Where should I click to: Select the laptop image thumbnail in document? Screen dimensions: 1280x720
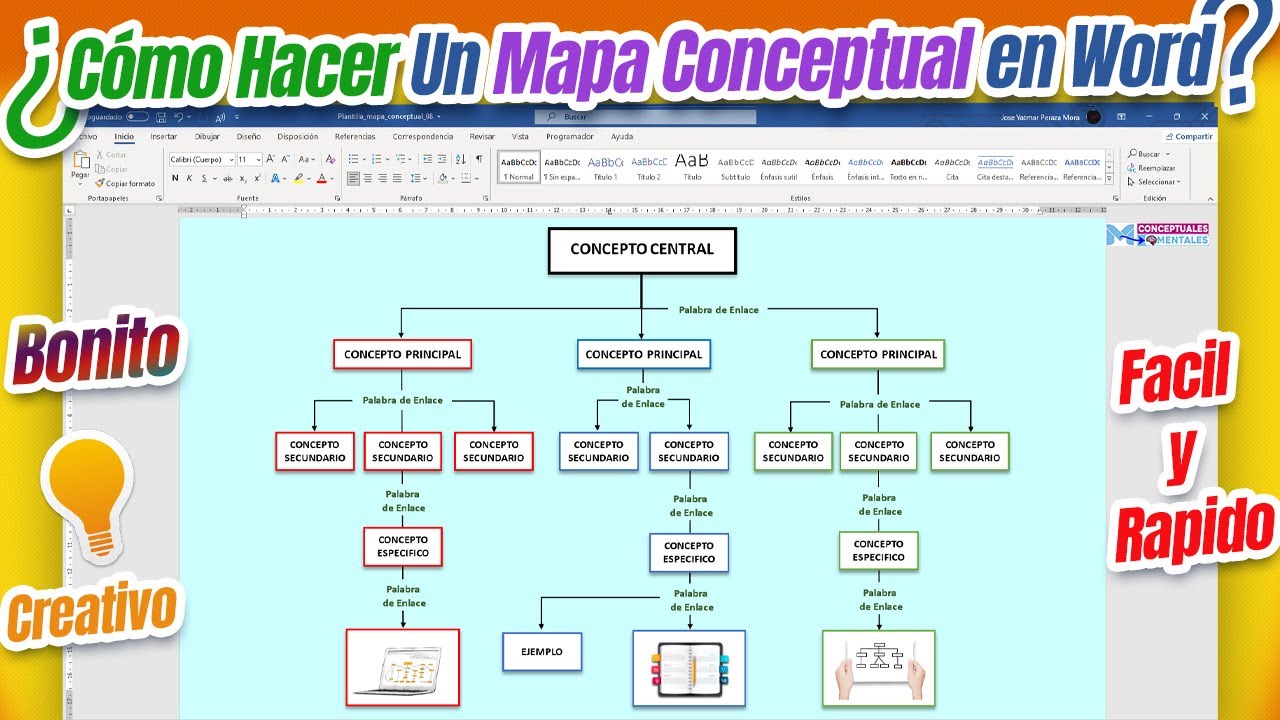click(x=402, y=667)
